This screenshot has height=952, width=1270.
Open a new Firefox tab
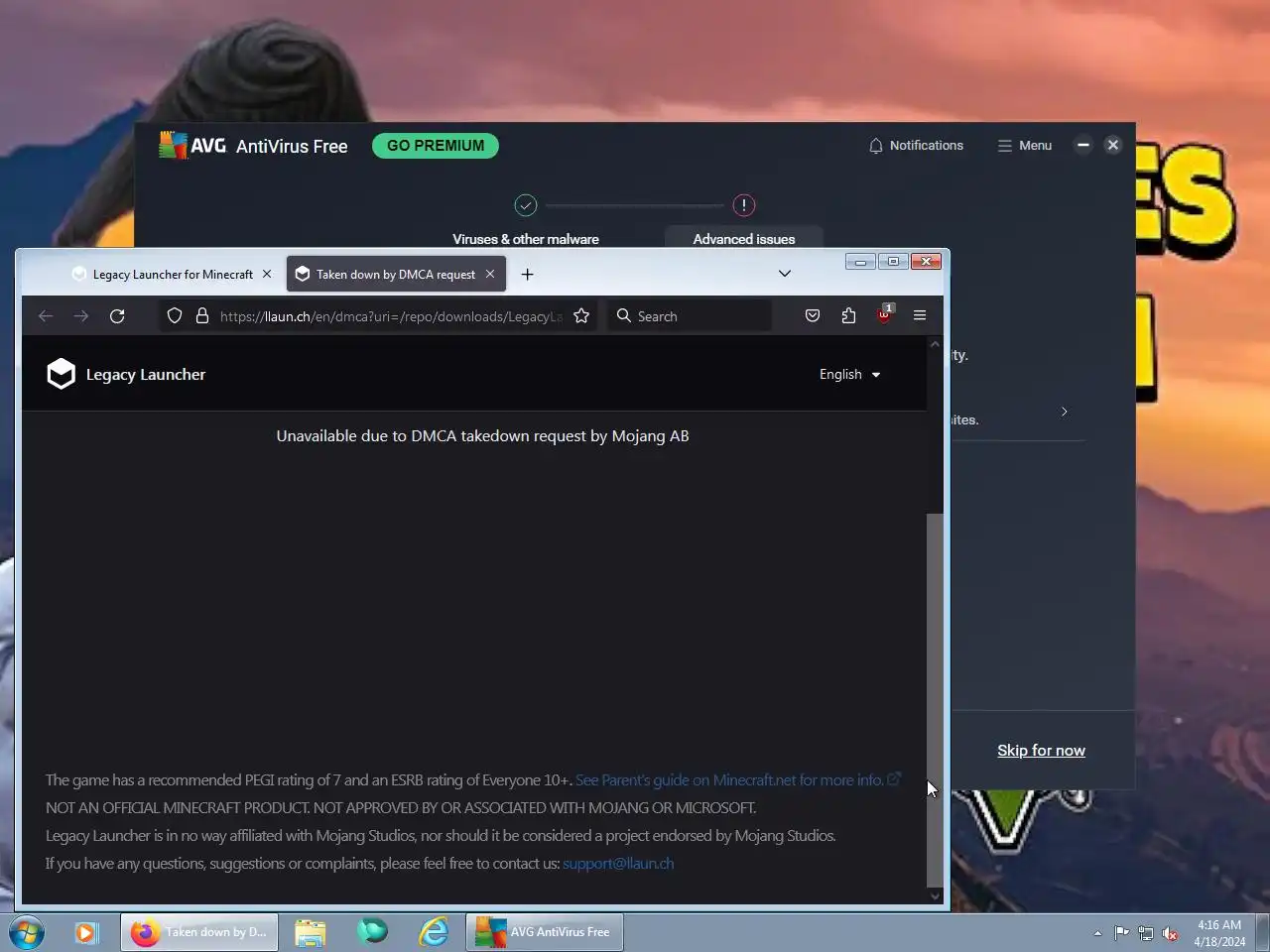(x=528, y=274)
